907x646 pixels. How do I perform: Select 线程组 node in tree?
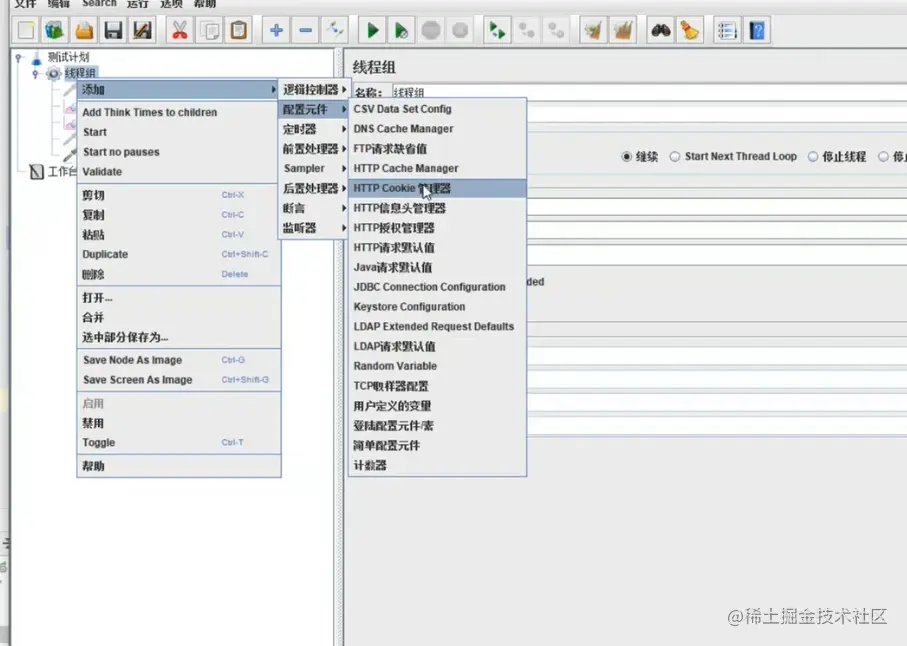pyautogui.click(x=80, y=73)
